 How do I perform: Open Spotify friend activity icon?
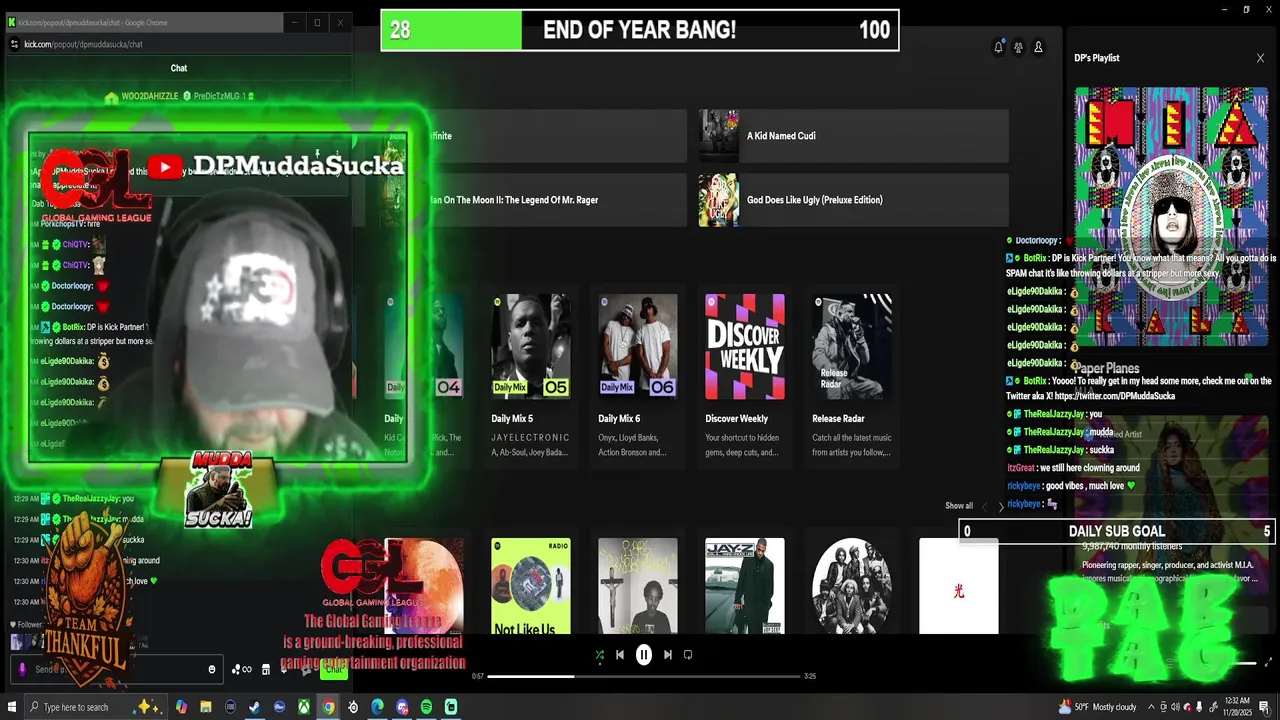(1018, 47)
